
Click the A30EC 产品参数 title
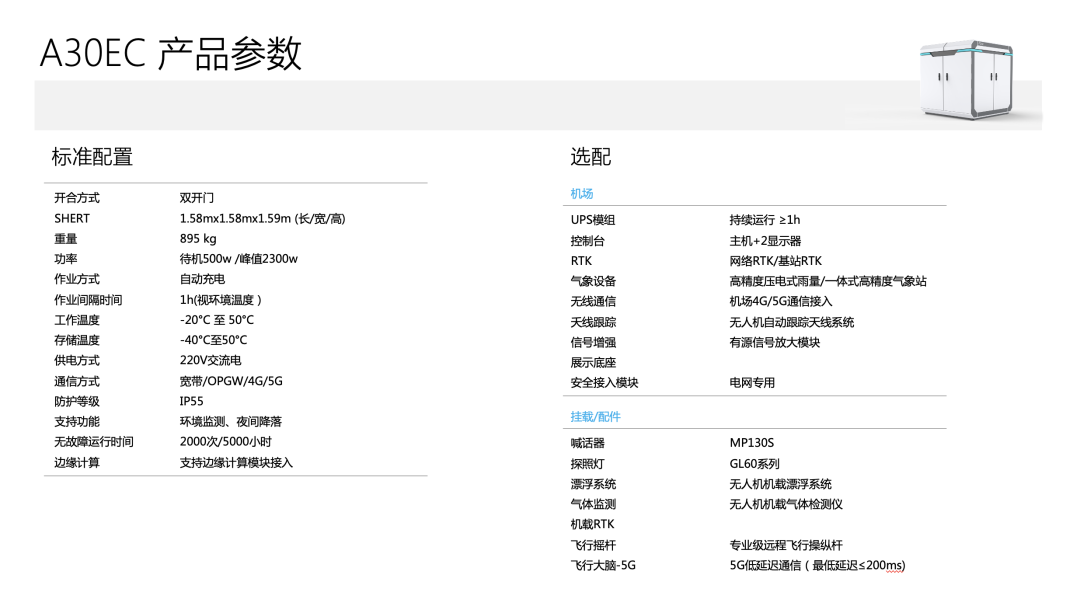(170, 54)
